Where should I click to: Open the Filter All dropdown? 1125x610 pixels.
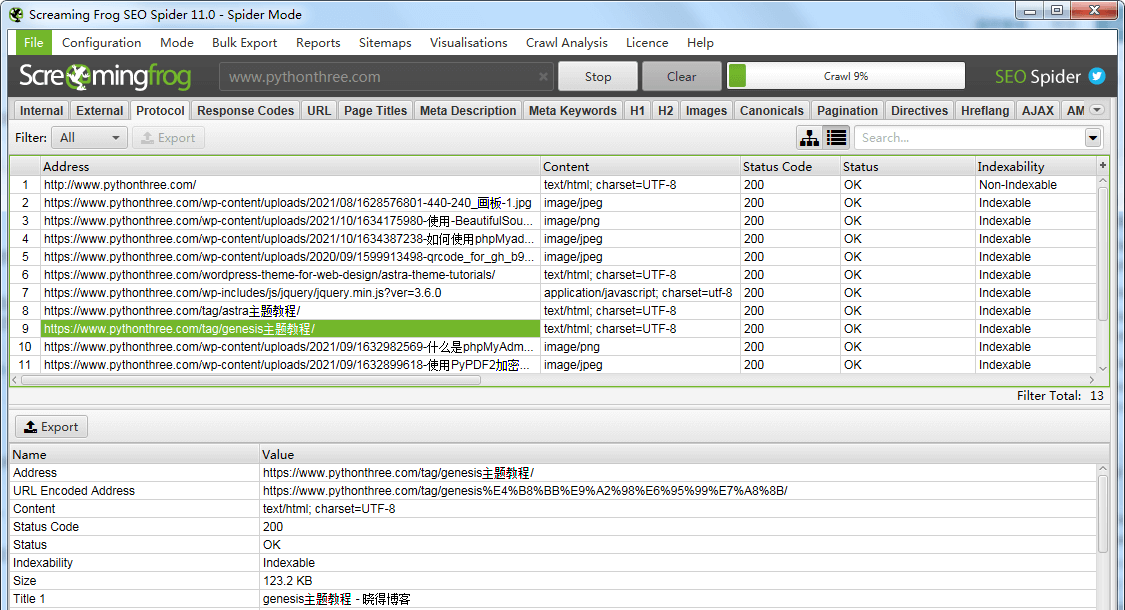coord(90,138)
